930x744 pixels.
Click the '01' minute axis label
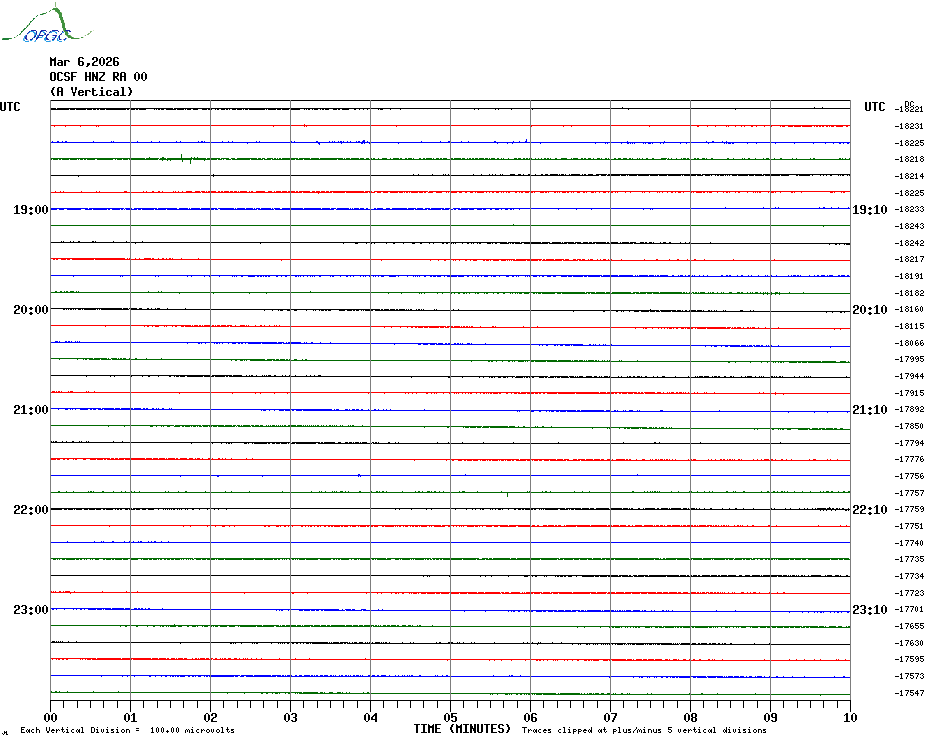pyautogui.click(x=130, y=717)
